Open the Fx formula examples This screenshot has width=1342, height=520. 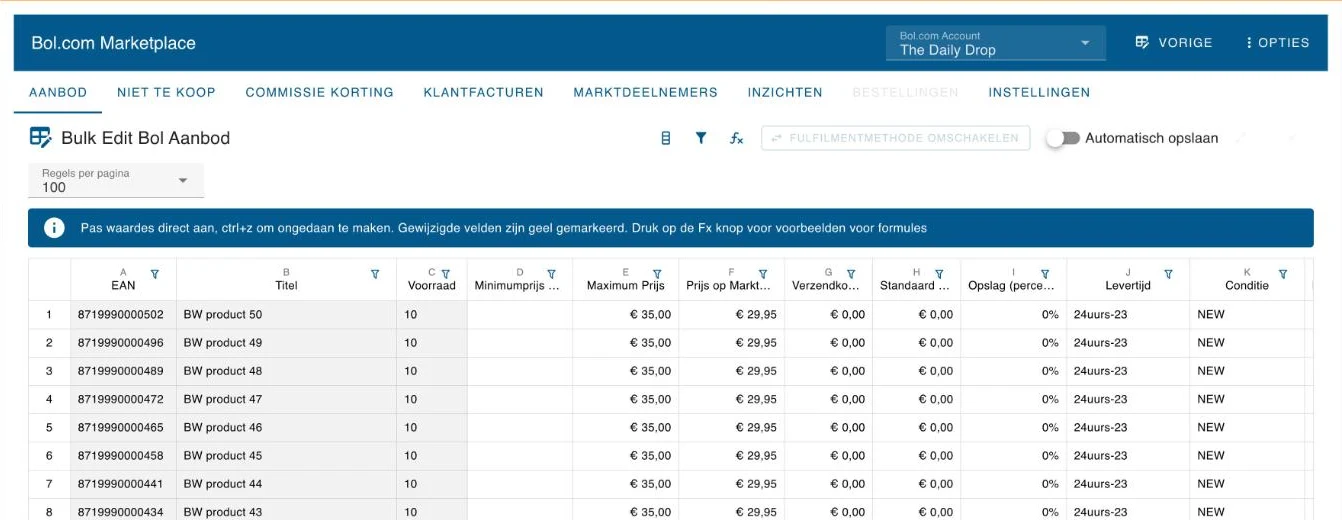737,138
